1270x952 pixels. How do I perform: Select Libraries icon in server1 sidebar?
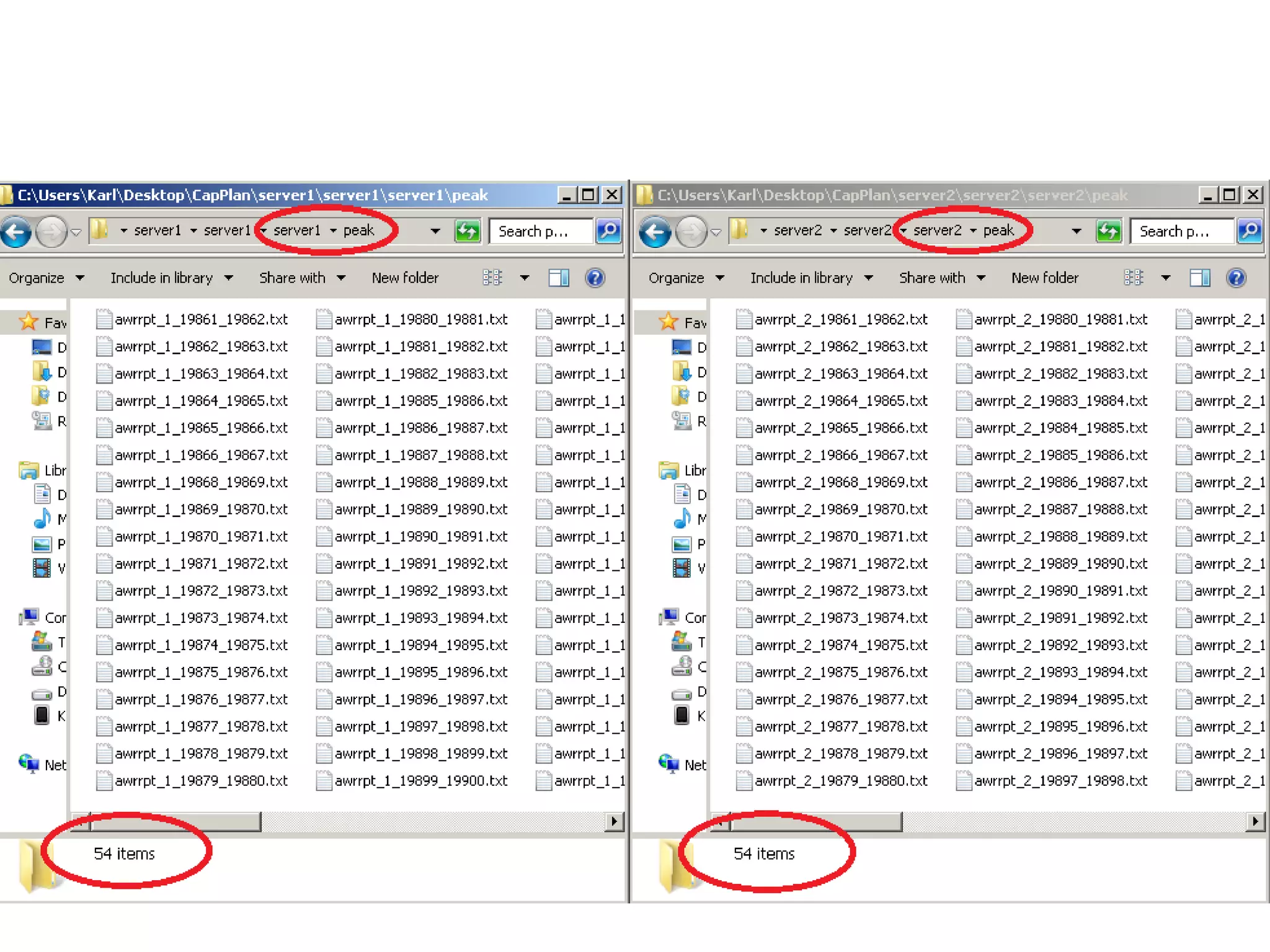click(x=29, y=470)
